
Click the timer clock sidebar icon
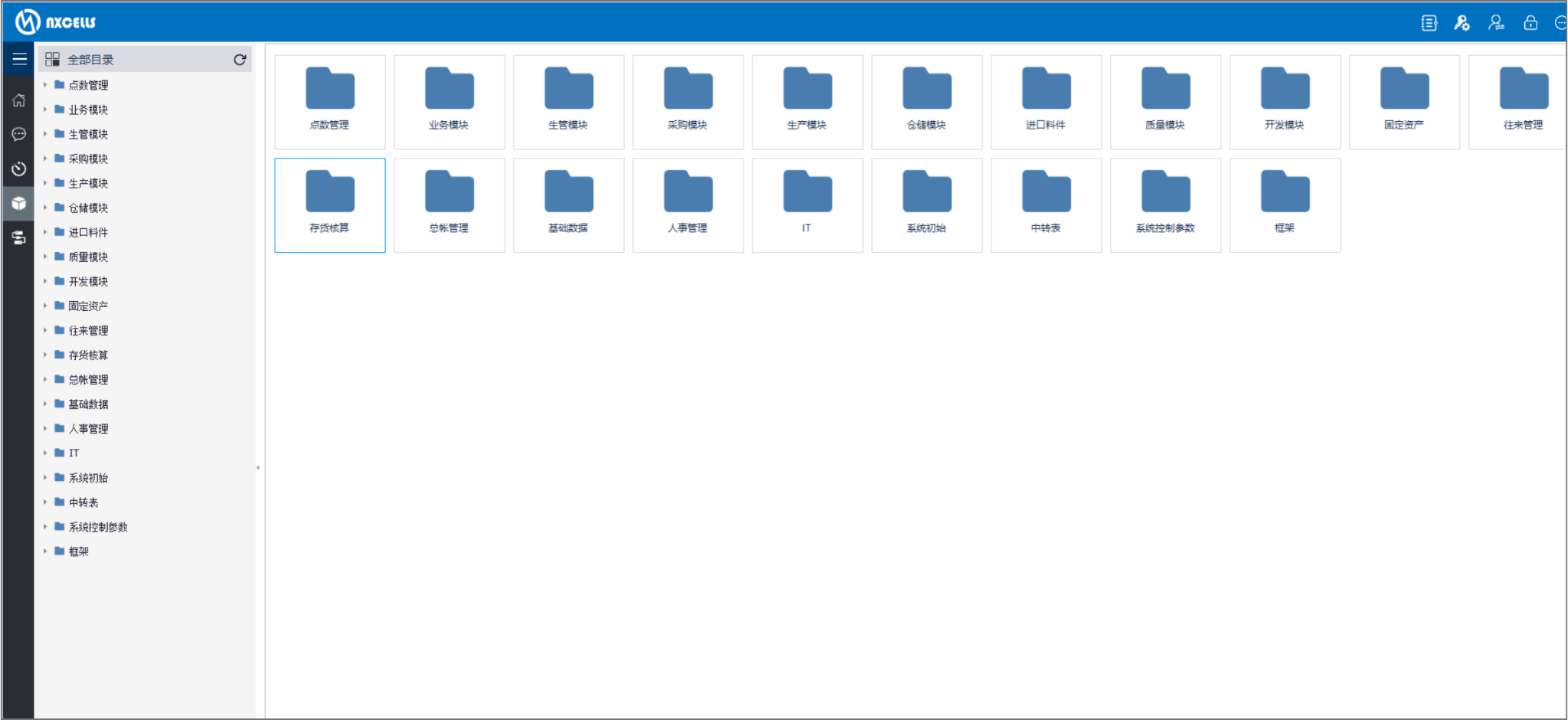coord(19,169)
